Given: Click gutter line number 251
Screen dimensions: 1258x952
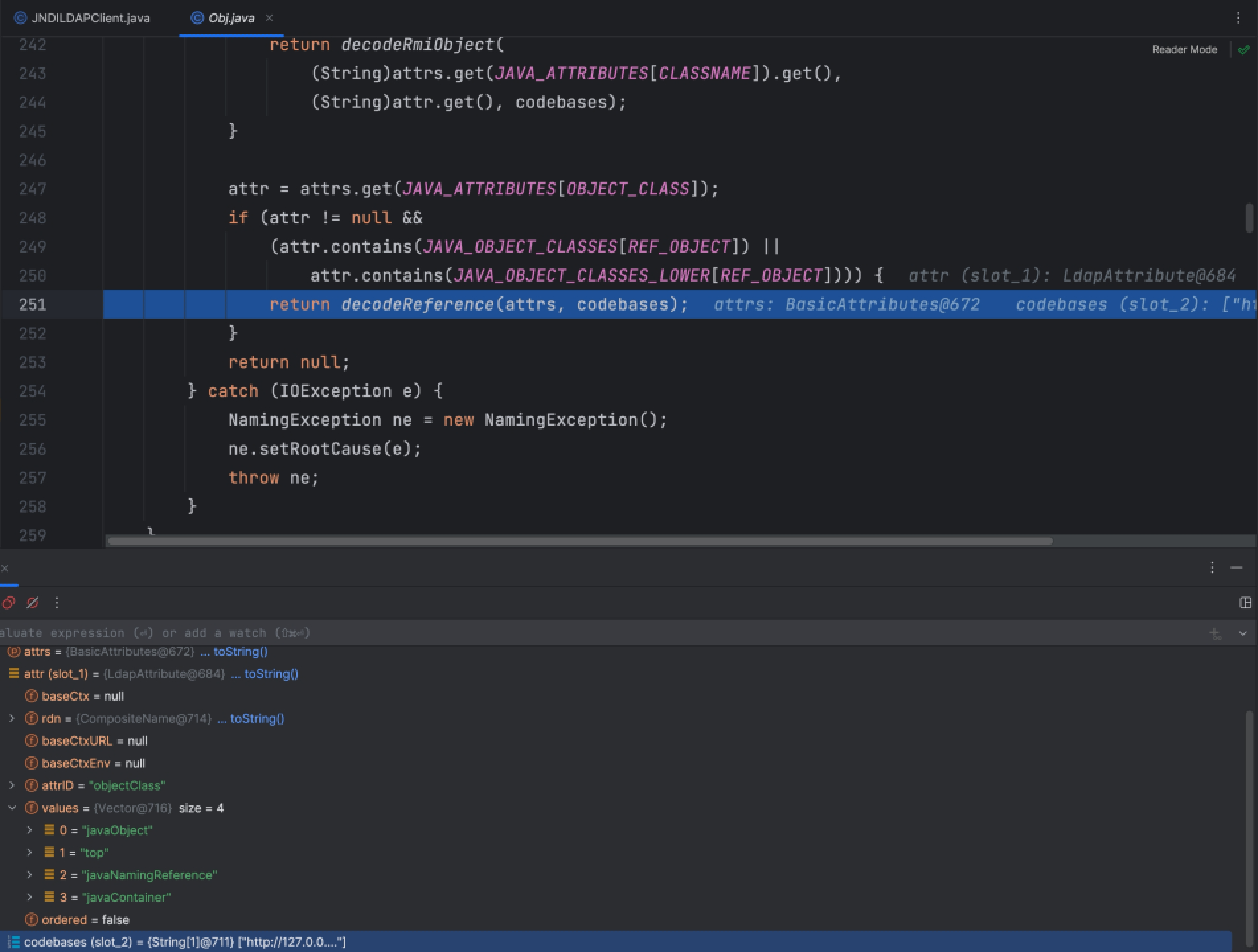Looking at the screenshot, I should click(x=32, y=305).
